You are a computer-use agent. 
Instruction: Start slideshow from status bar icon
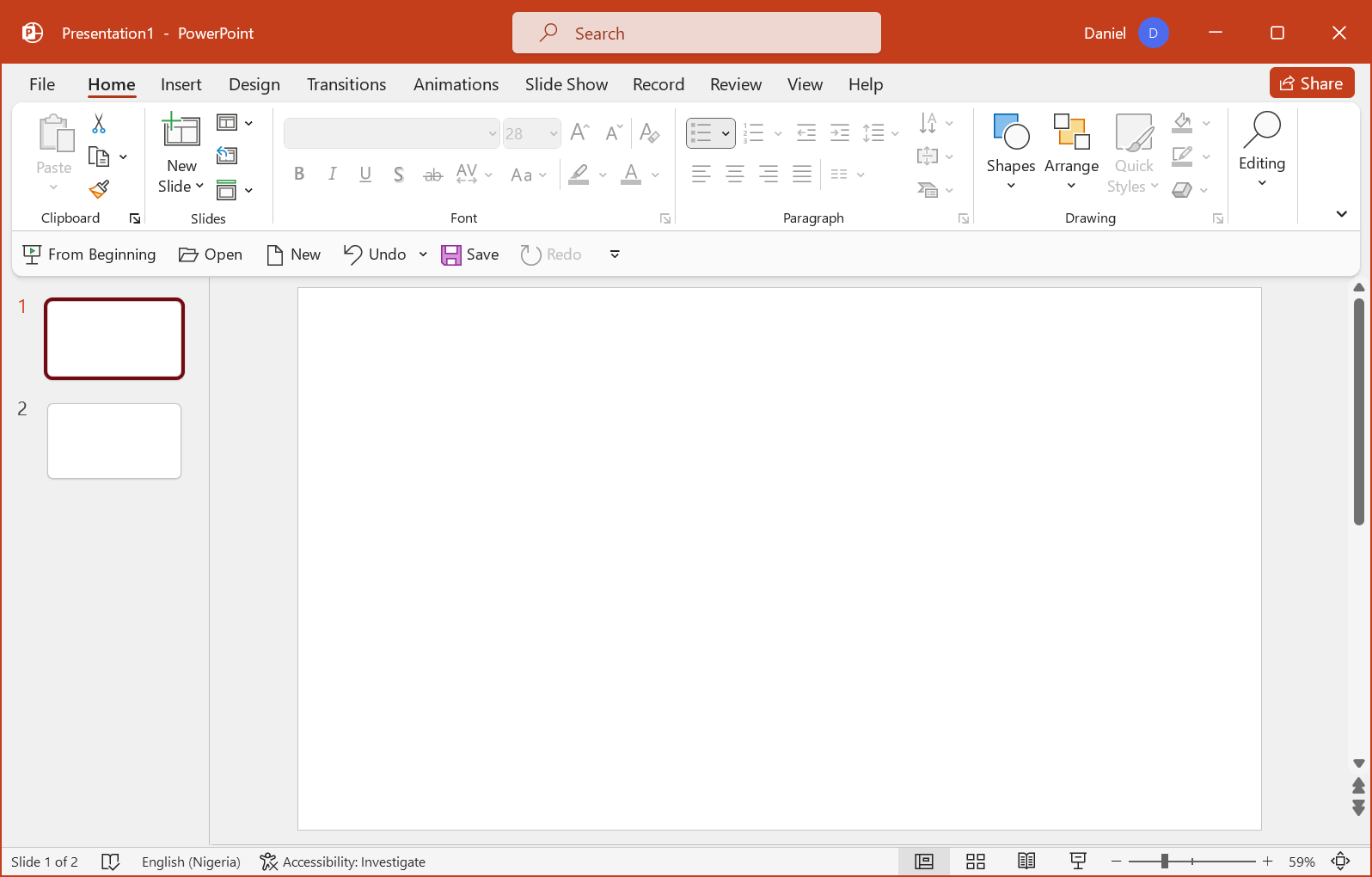(x=1078, y=862)
